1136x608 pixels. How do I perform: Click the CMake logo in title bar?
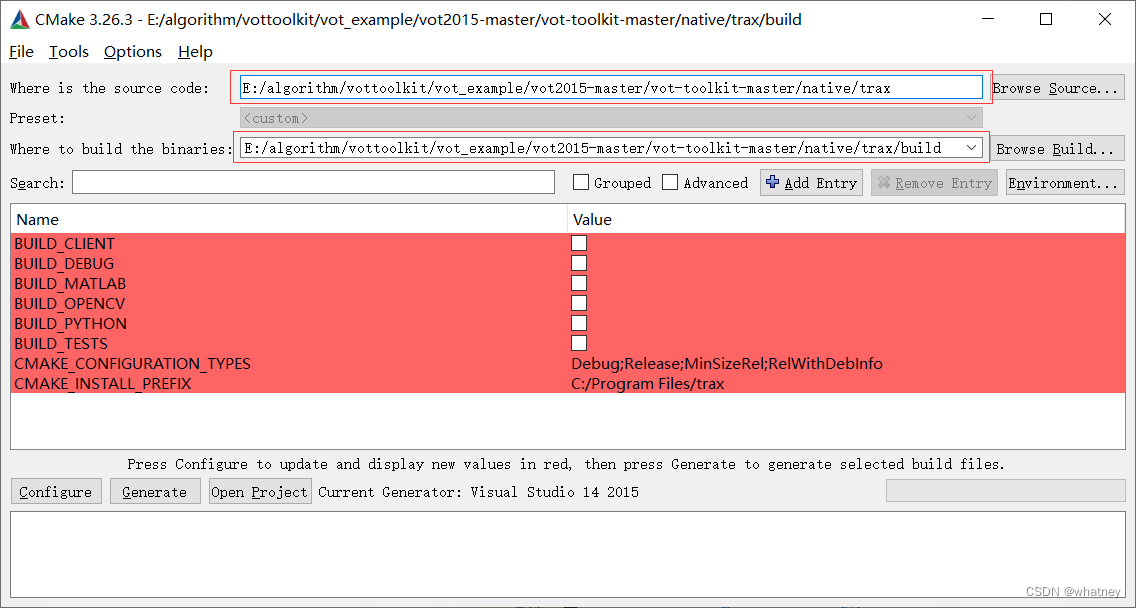pyautogui.click(x=20, y=20)
